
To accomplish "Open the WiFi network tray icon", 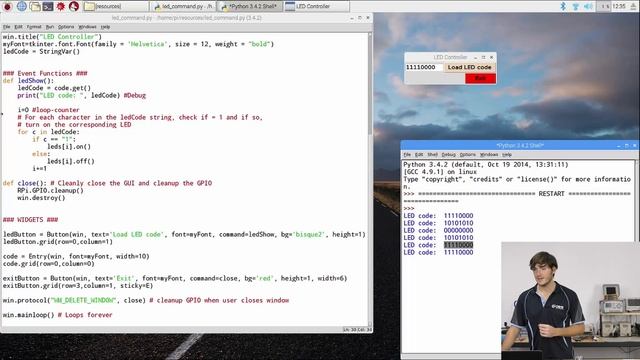I will [x=576, y=6].
